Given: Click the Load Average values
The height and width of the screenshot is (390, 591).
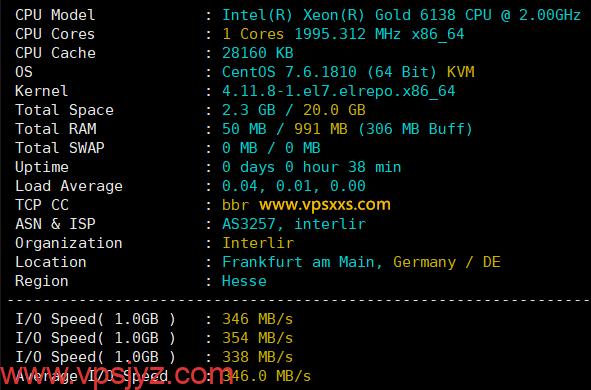Looking at the screenshot, I should [x=294, y=186].
